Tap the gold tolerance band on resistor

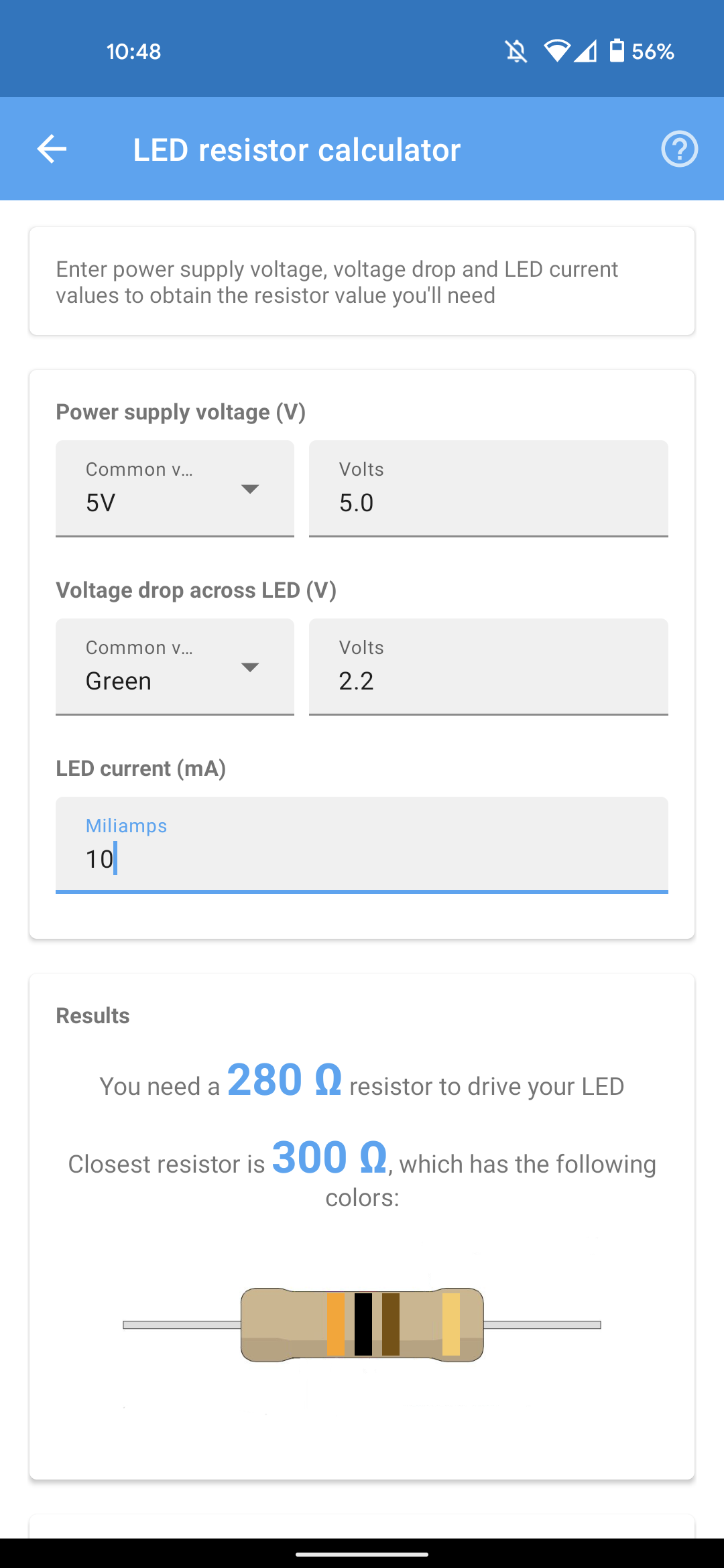[451, 1325]
